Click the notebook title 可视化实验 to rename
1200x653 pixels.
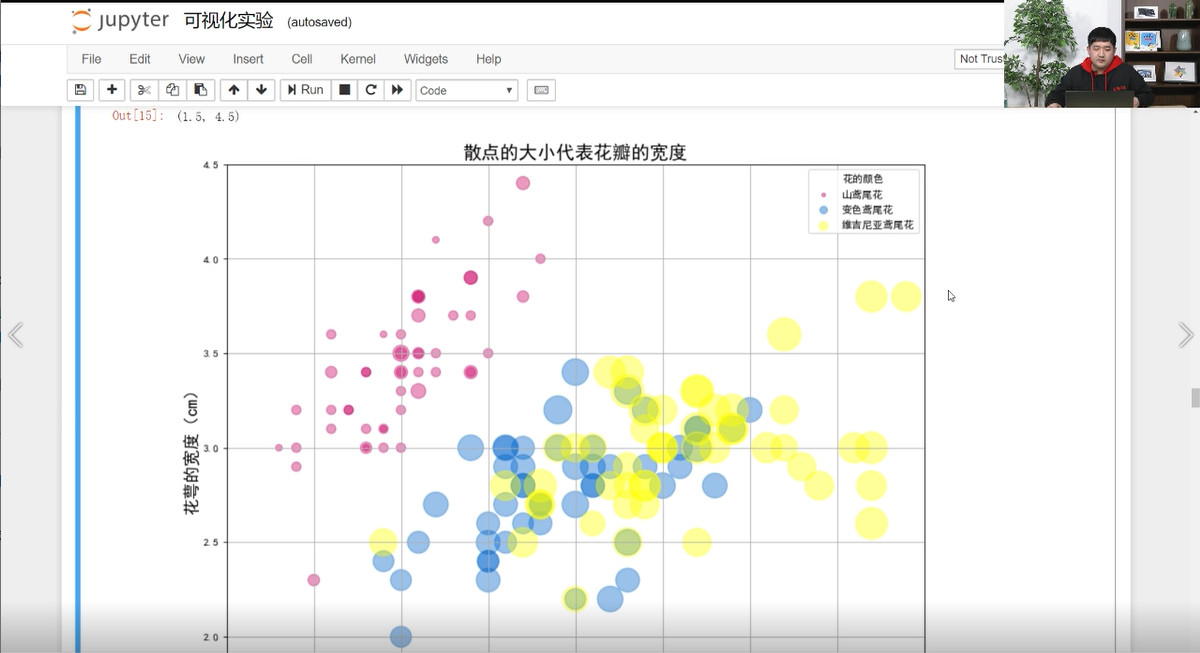(229, 21)
